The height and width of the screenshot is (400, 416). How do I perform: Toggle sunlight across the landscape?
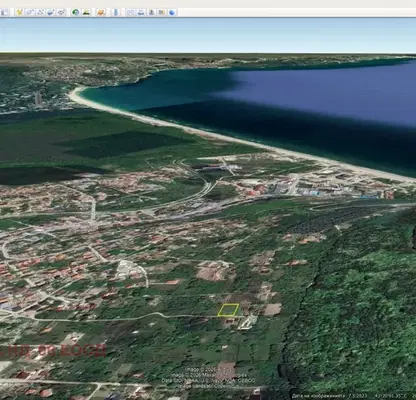coord(86,12)
